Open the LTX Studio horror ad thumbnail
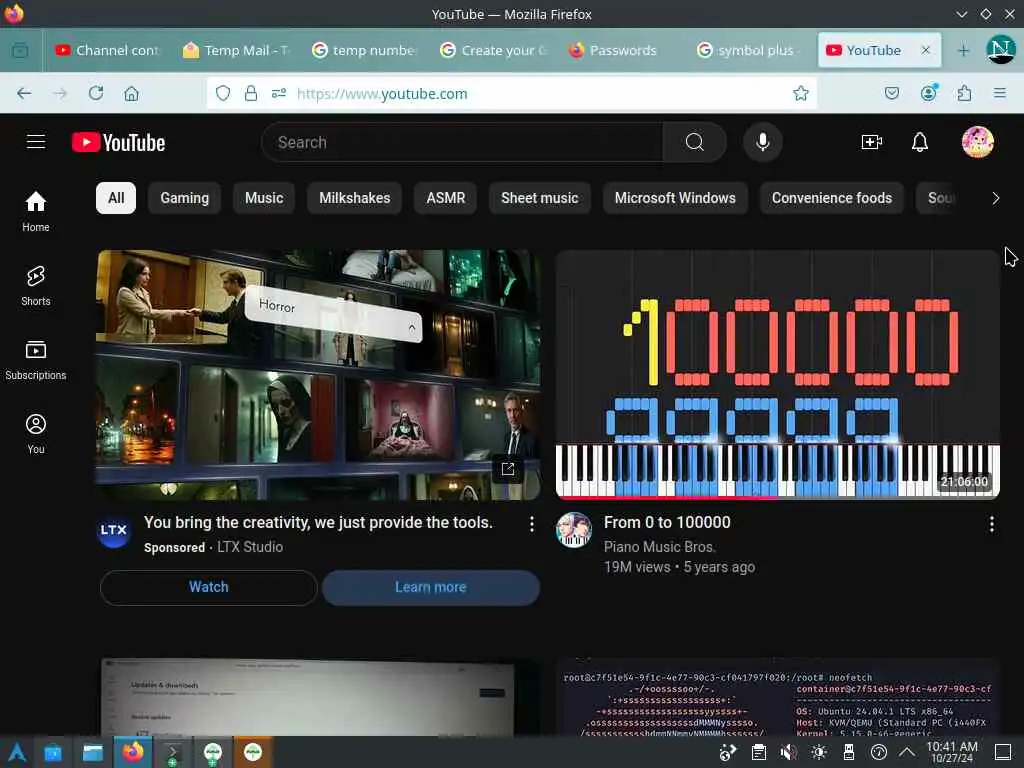 point(318,374)
